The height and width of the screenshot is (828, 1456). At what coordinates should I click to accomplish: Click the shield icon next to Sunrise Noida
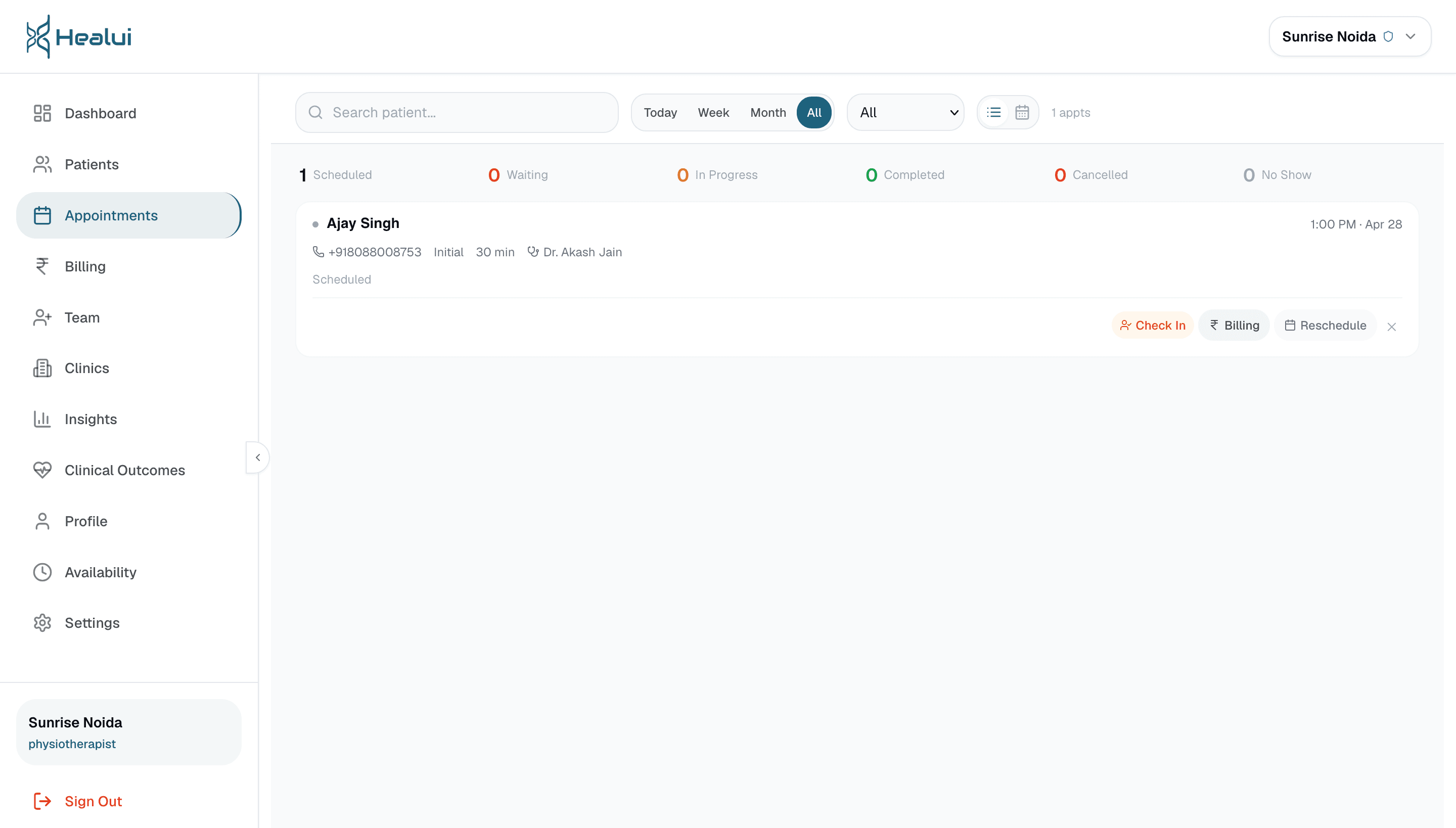(x=1388, y=36)
